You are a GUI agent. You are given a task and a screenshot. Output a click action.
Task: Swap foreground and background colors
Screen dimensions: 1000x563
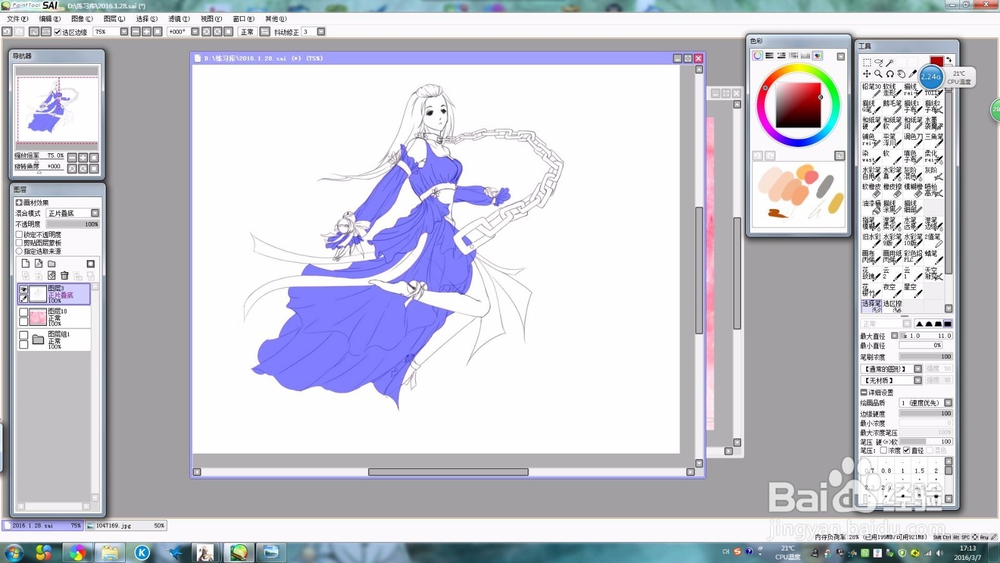pyautogui.click(x=949, y=60)
